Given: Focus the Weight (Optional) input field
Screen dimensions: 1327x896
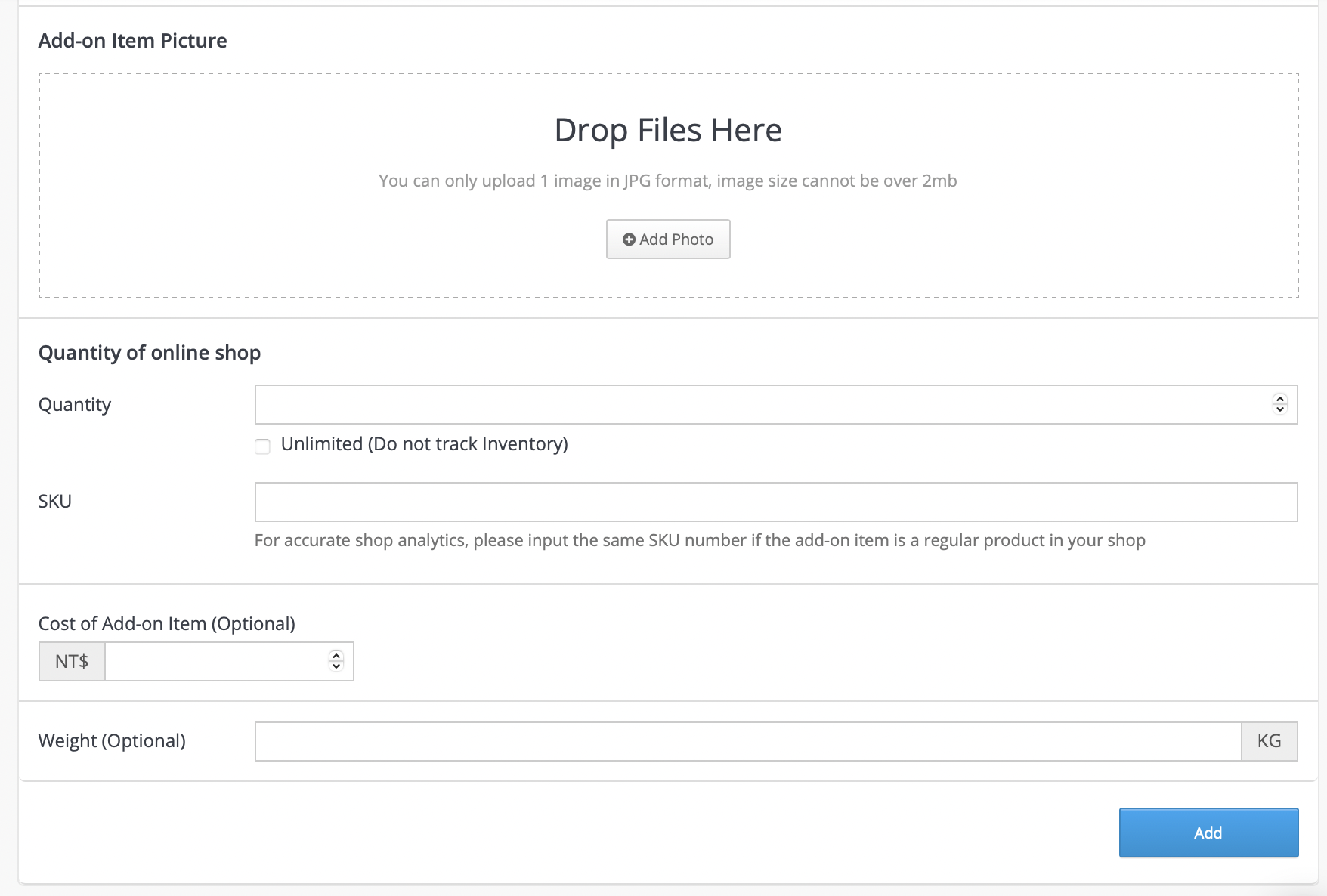Looking at the screenshot, I should tap(748, 741).
